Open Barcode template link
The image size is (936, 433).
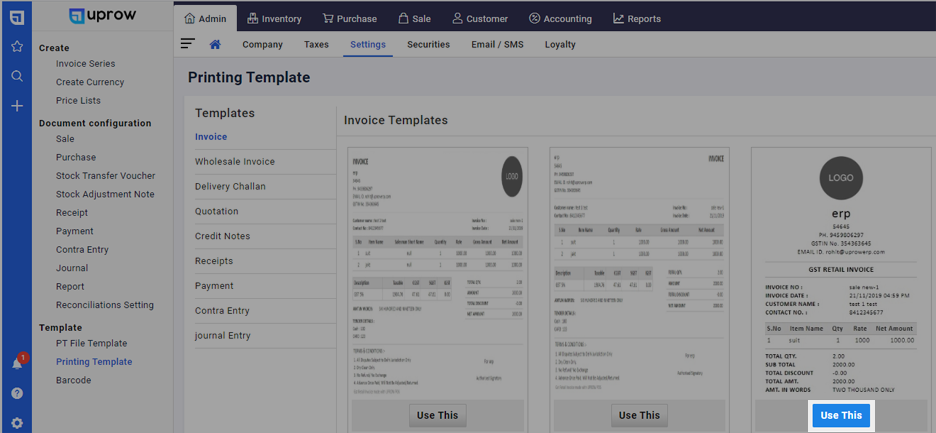tap(73, 380)
